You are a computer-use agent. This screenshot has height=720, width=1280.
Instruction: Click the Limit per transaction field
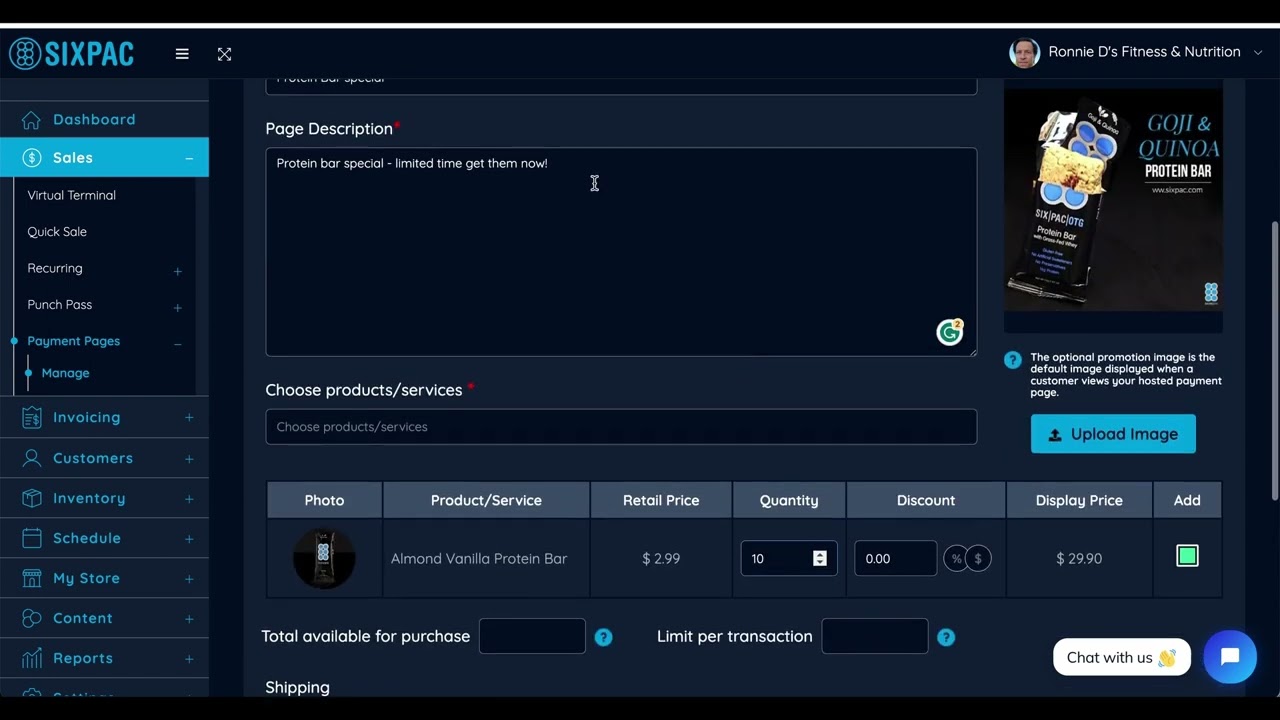(875, 636)
